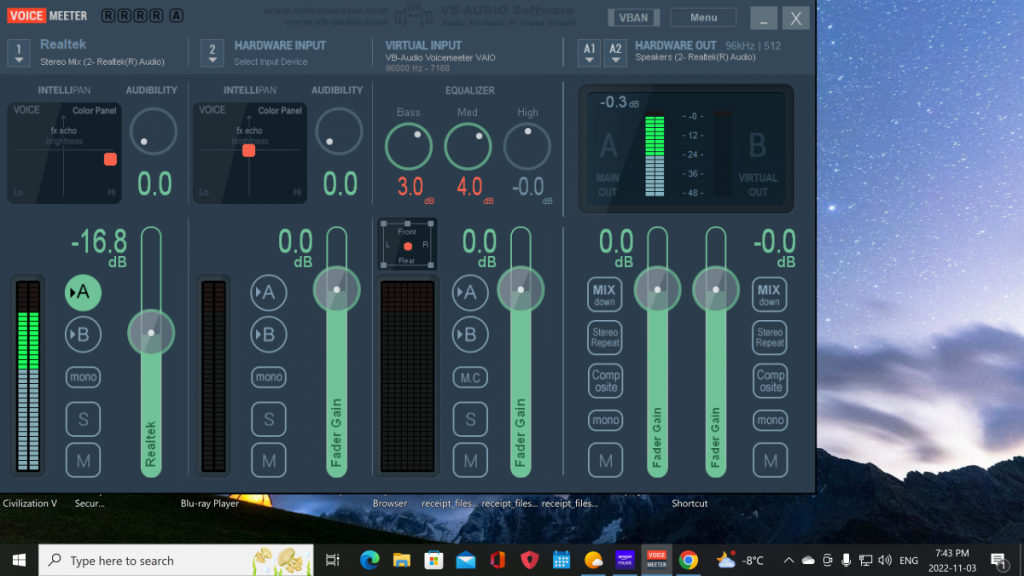Route Virtual Input to bus B
The height and width of the screenshot is (576, 1024).
pyautogui.click(x=470, y=334)
